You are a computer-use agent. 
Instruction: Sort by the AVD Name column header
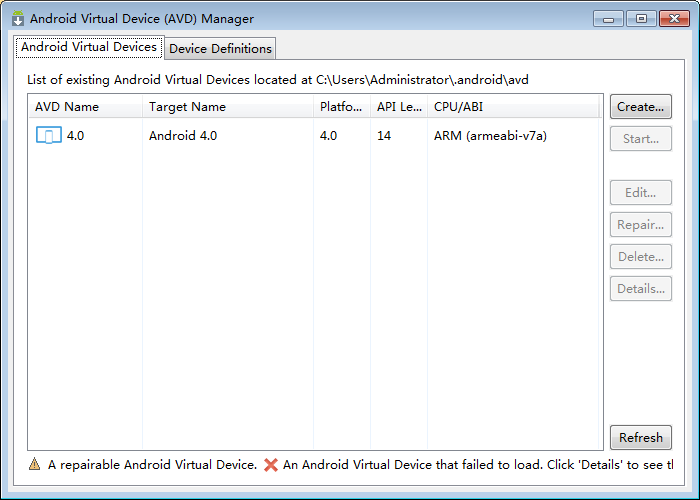coord(85,107)
